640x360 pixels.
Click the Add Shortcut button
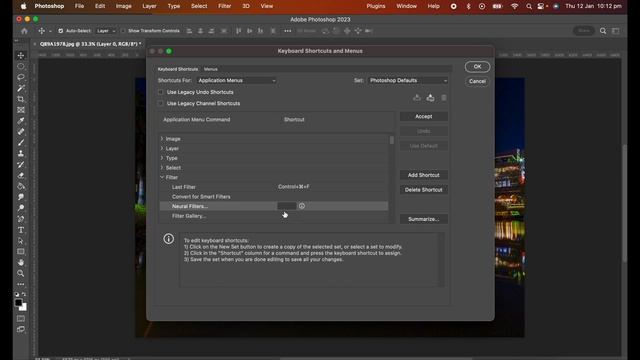tap(424, 175)
